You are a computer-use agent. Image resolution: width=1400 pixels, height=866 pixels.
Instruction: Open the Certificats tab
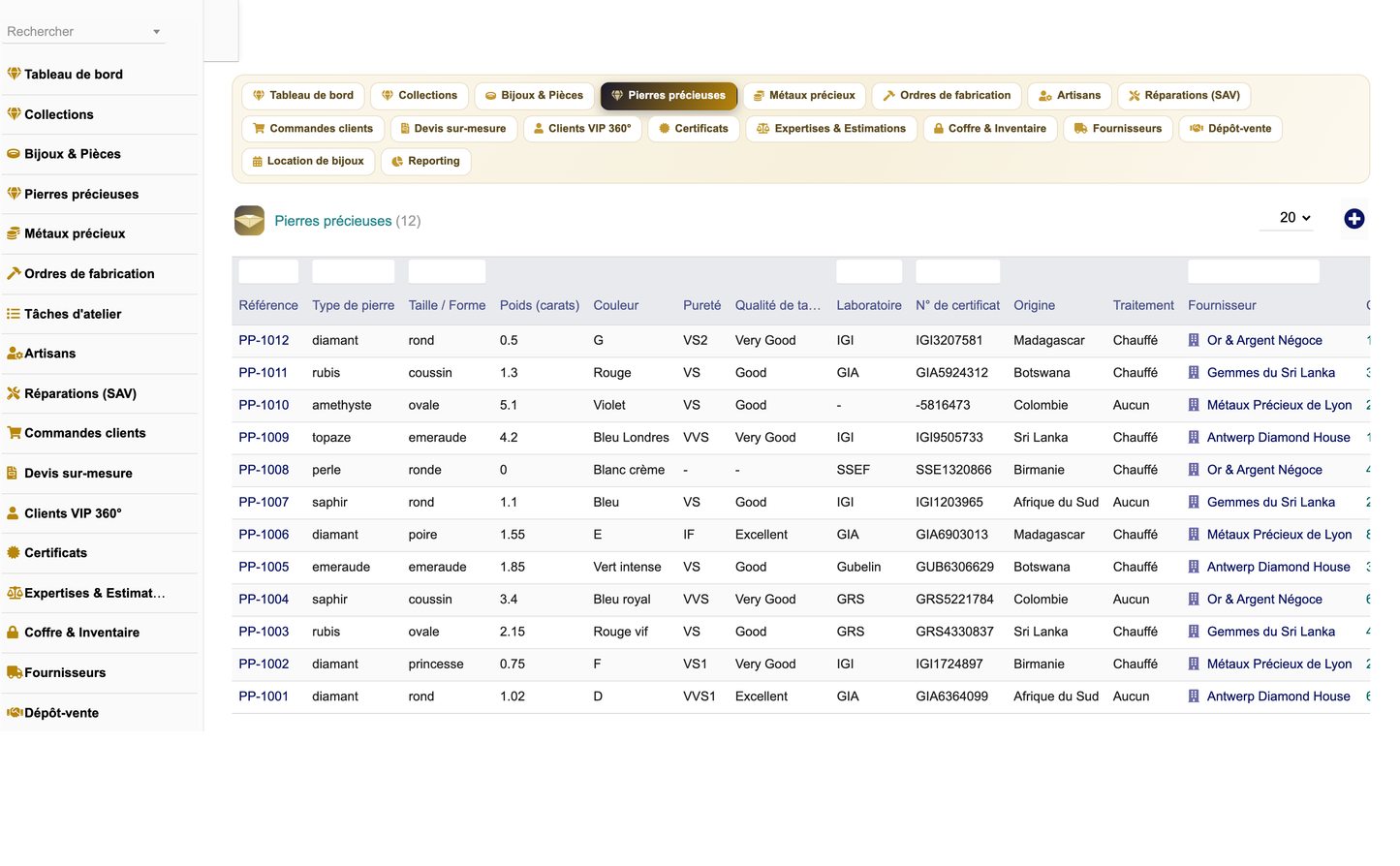point(694,128)
